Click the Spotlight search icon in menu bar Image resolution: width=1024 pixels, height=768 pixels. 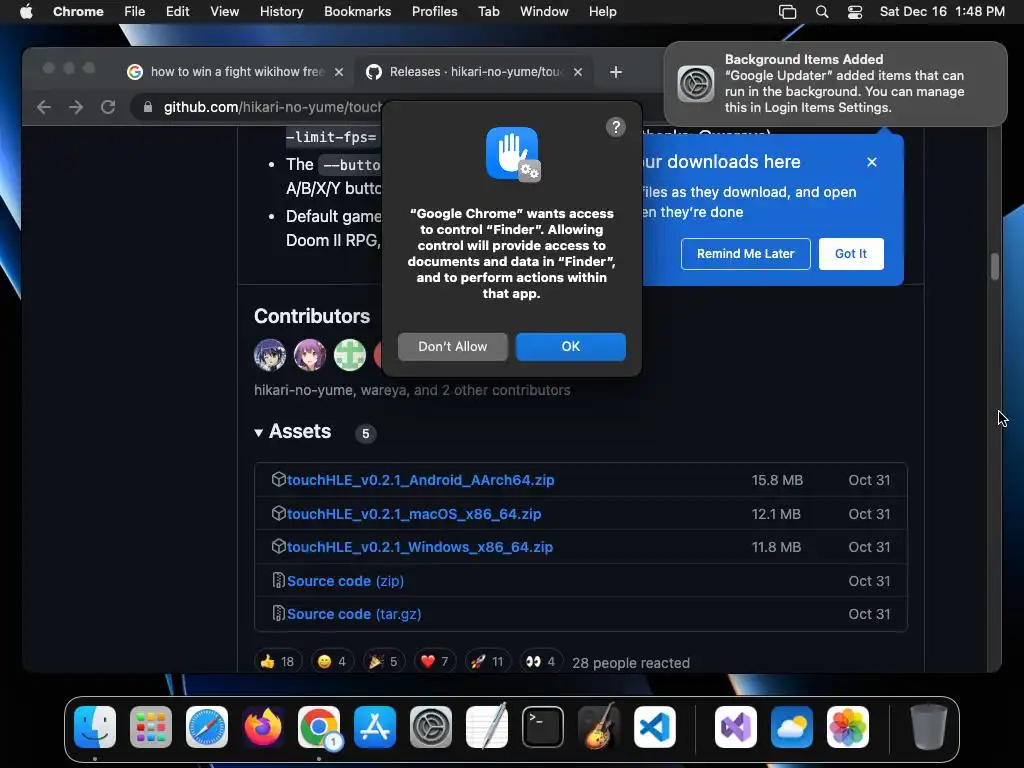[x=822, y=12]
